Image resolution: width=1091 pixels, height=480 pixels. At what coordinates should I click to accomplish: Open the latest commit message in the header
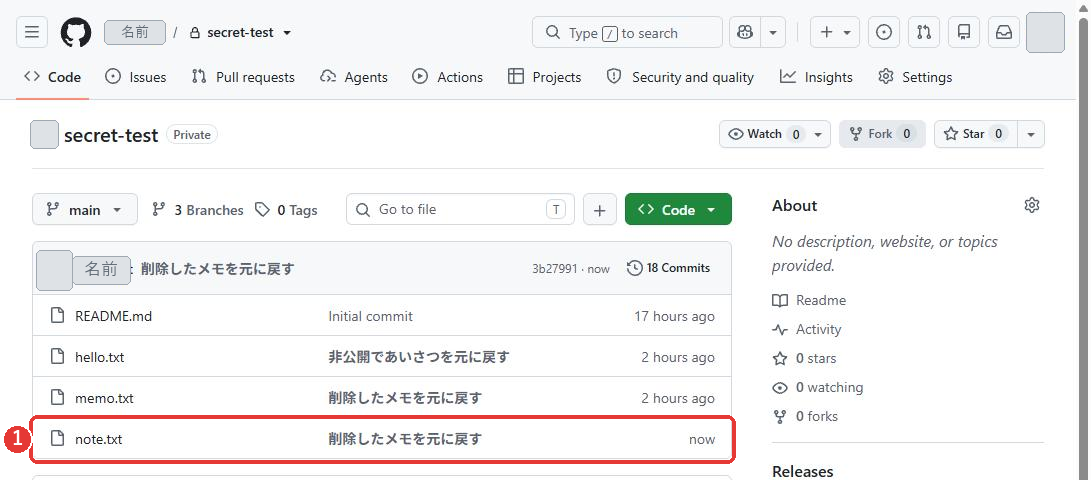pyautogui.click(x=218, y=269)
